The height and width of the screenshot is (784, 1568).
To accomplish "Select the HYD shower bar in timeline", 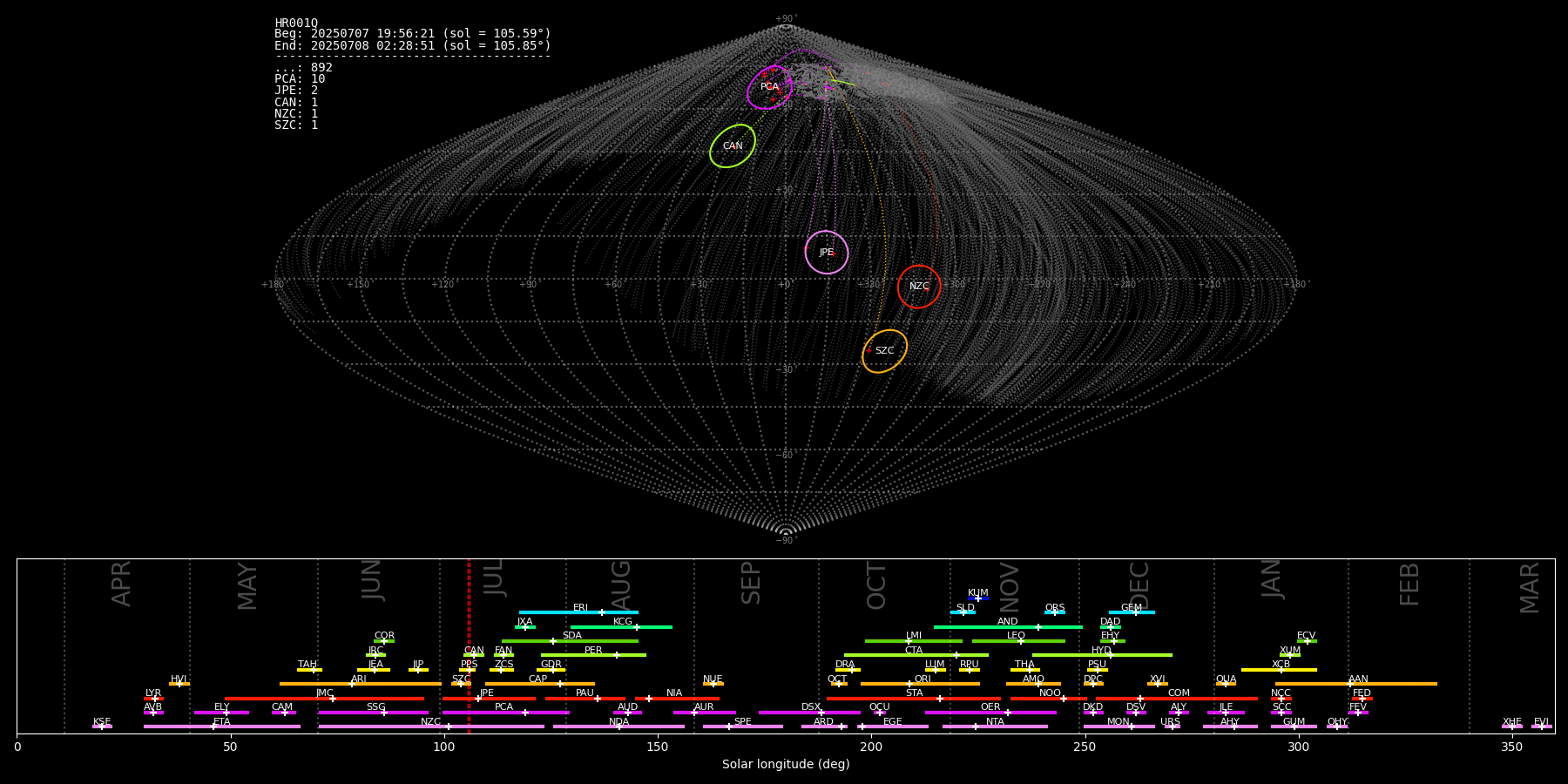I will 1102,655.
